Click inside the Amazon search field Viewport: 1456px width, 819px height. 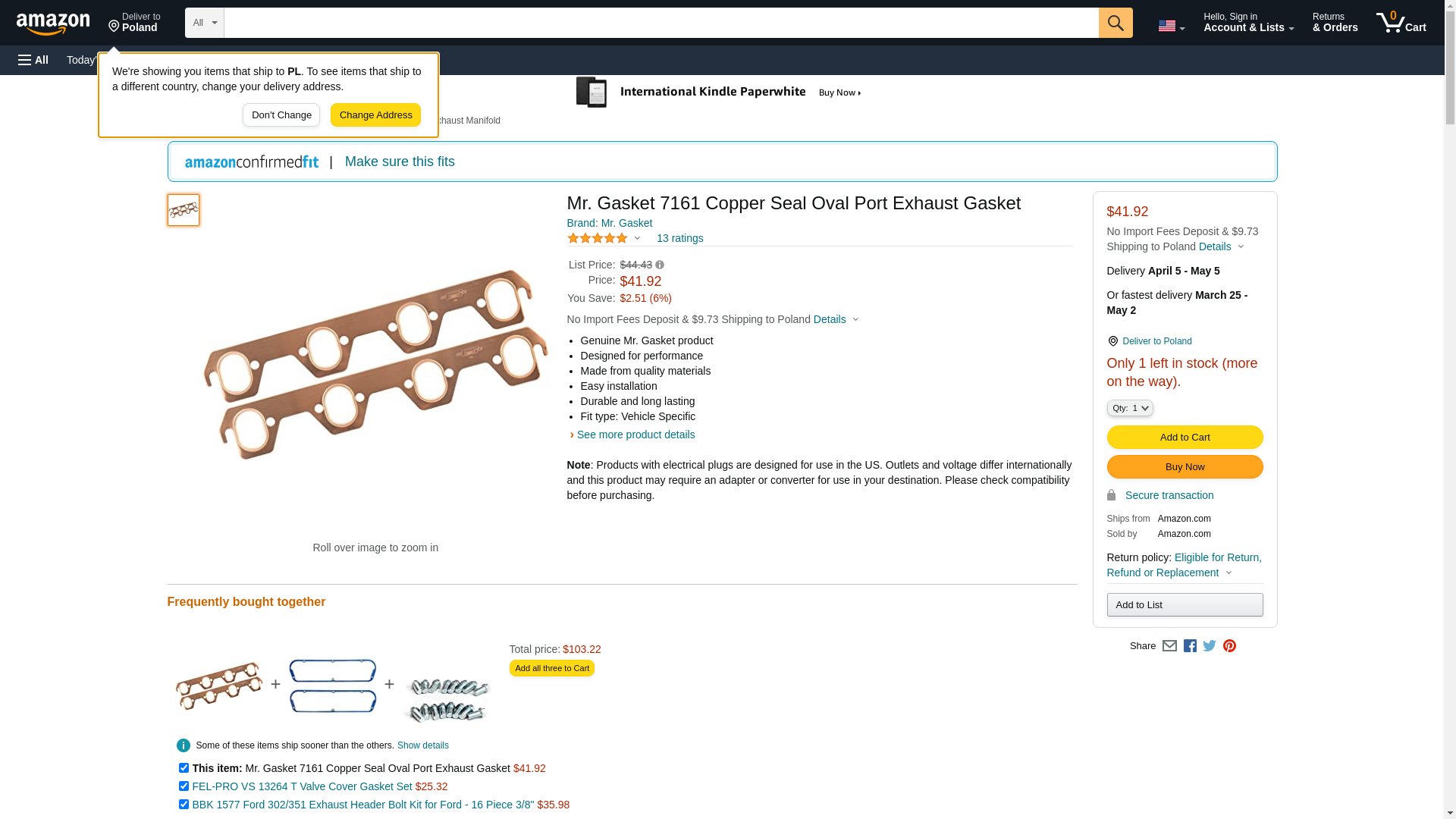coord(661,23)
